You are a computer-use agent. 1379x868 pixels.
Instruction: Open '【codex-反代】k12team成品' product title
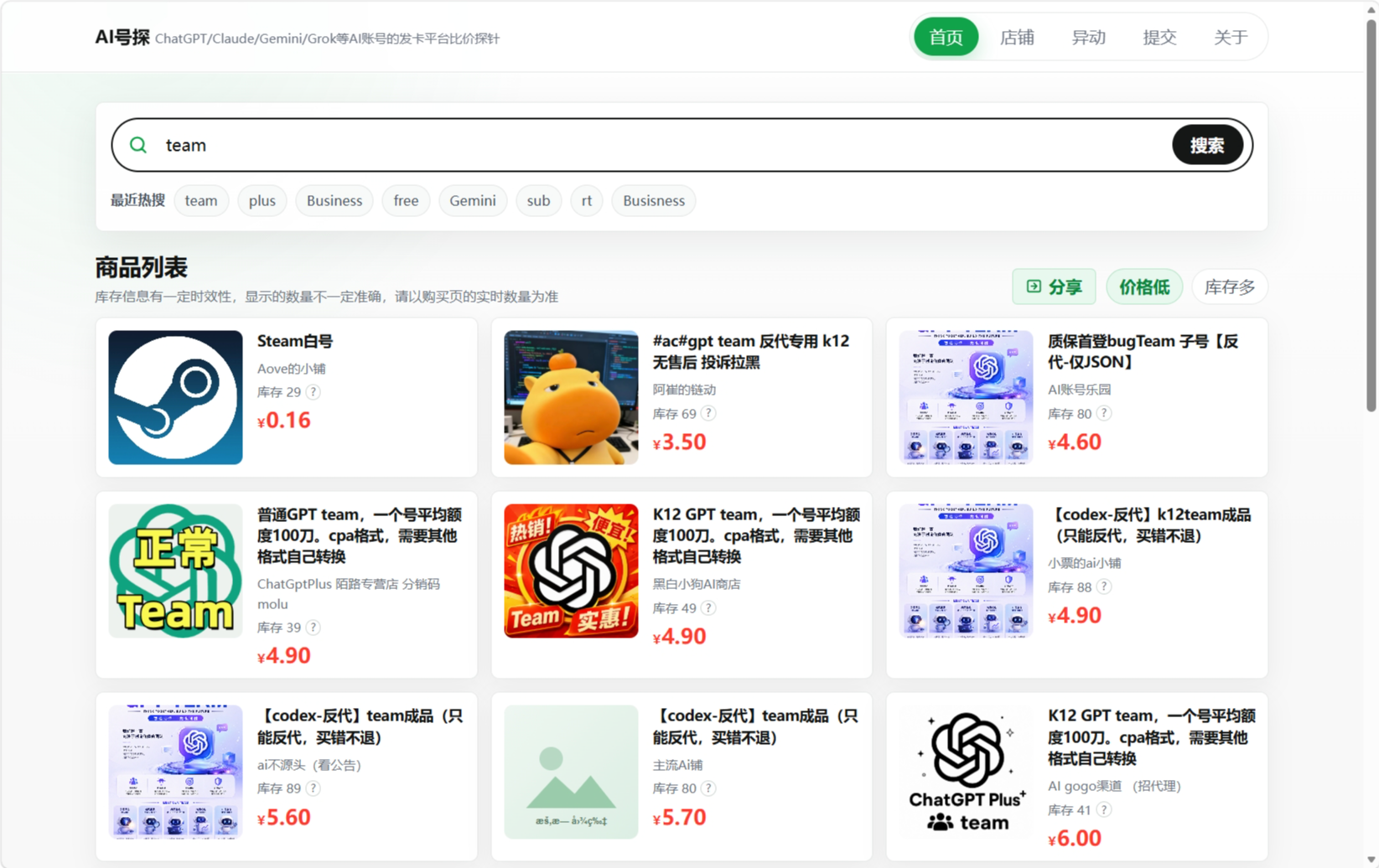1149,525
